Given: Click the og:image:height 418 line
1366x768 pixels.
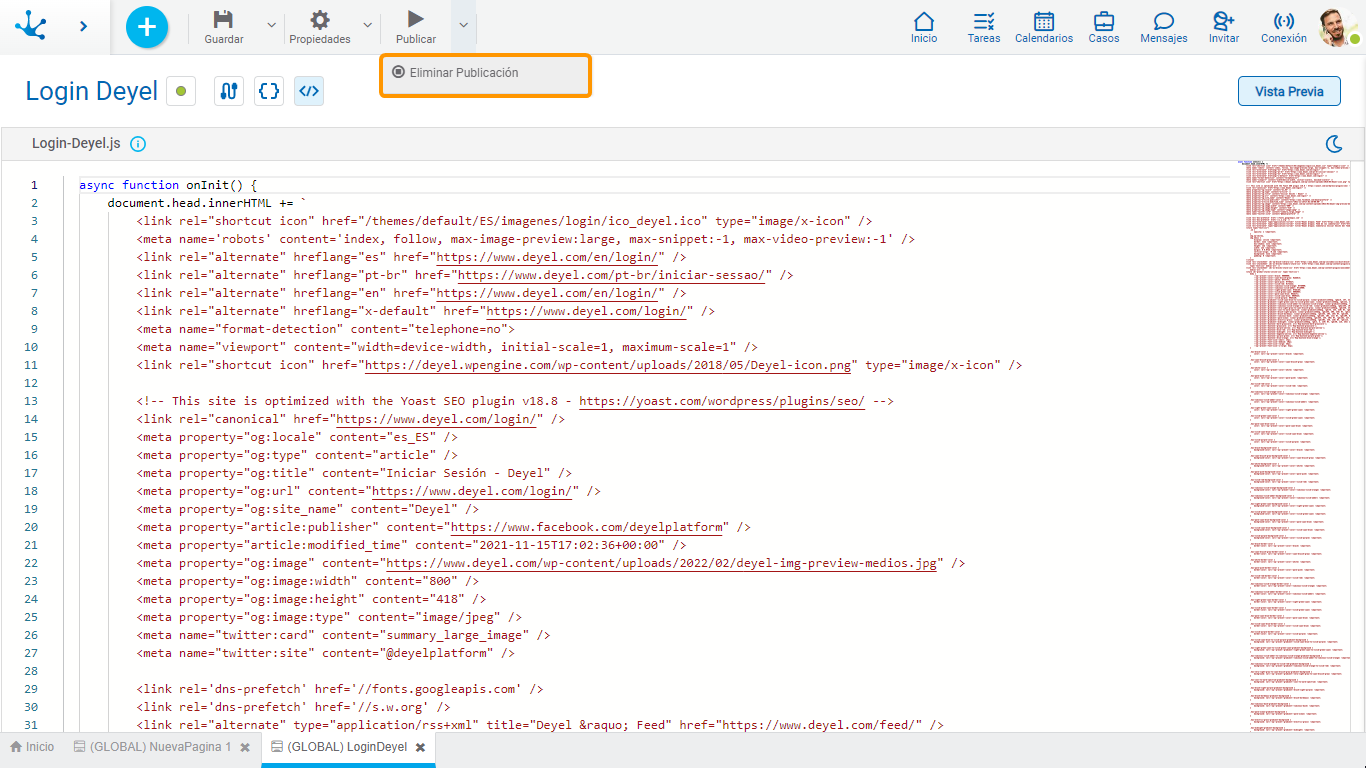Looking at the screenshot, I should click(x=312, y=599).
